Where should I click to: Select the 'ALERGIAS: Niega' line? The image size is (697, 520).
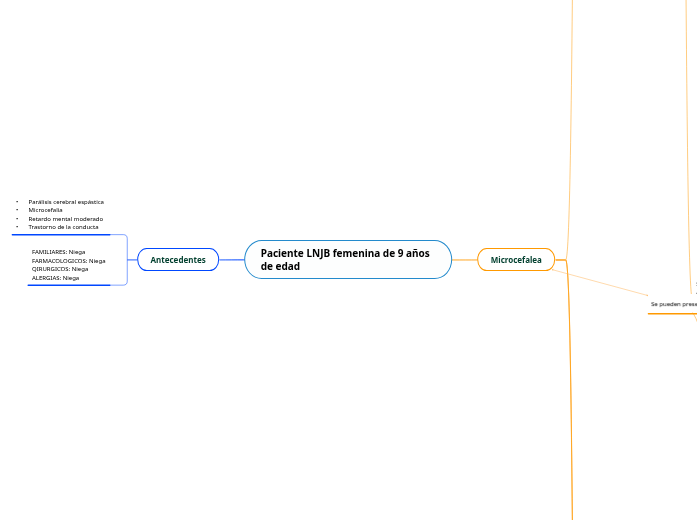pos(55,277)
